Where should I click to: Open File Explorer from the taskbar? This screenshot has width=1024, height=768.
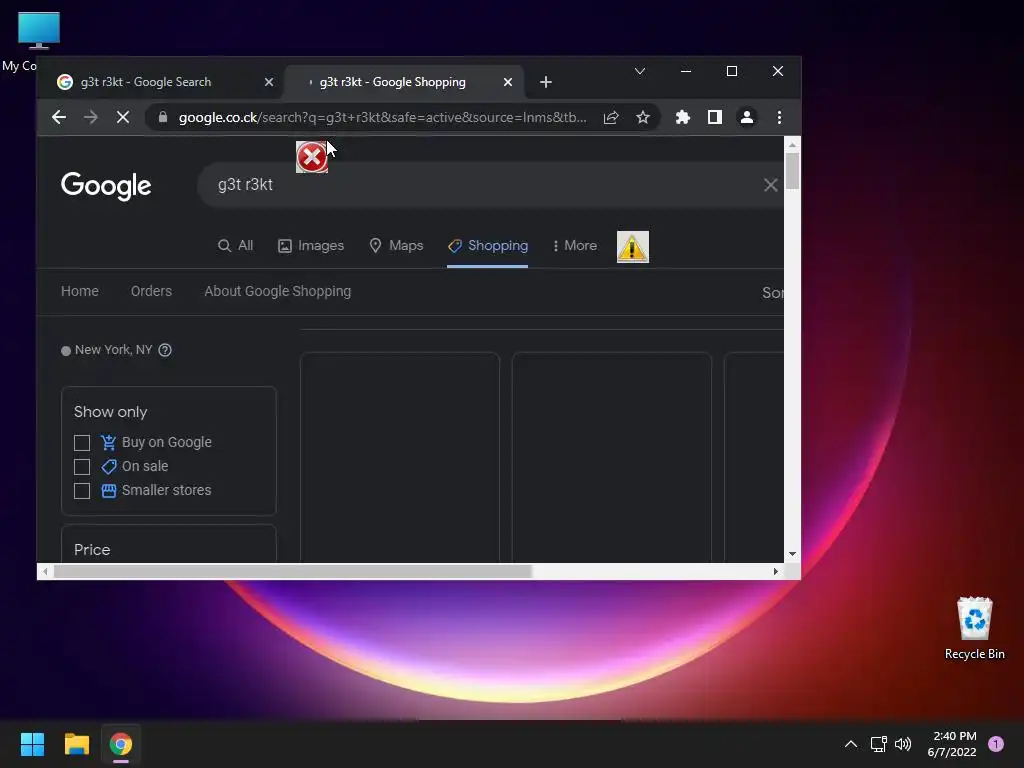[x=76, y=744]
